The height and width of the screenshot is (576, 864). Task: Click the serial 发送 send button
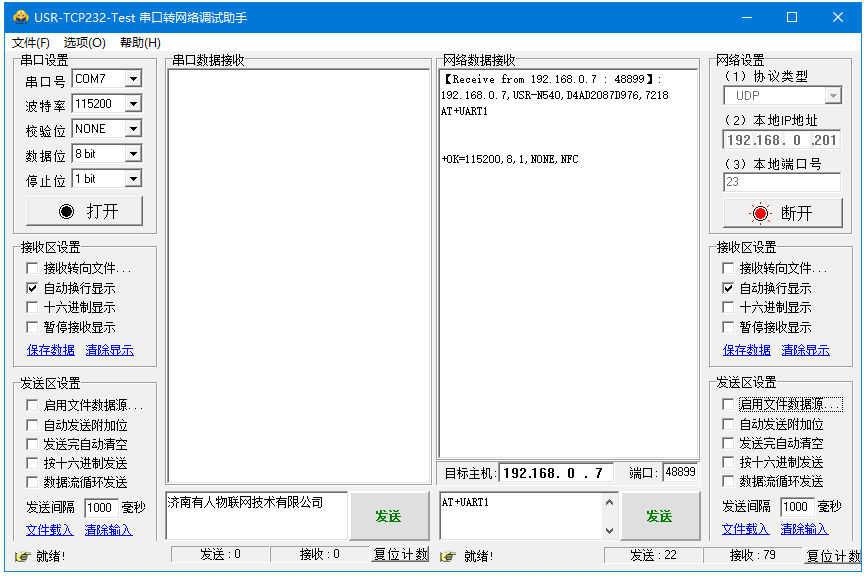389,516
